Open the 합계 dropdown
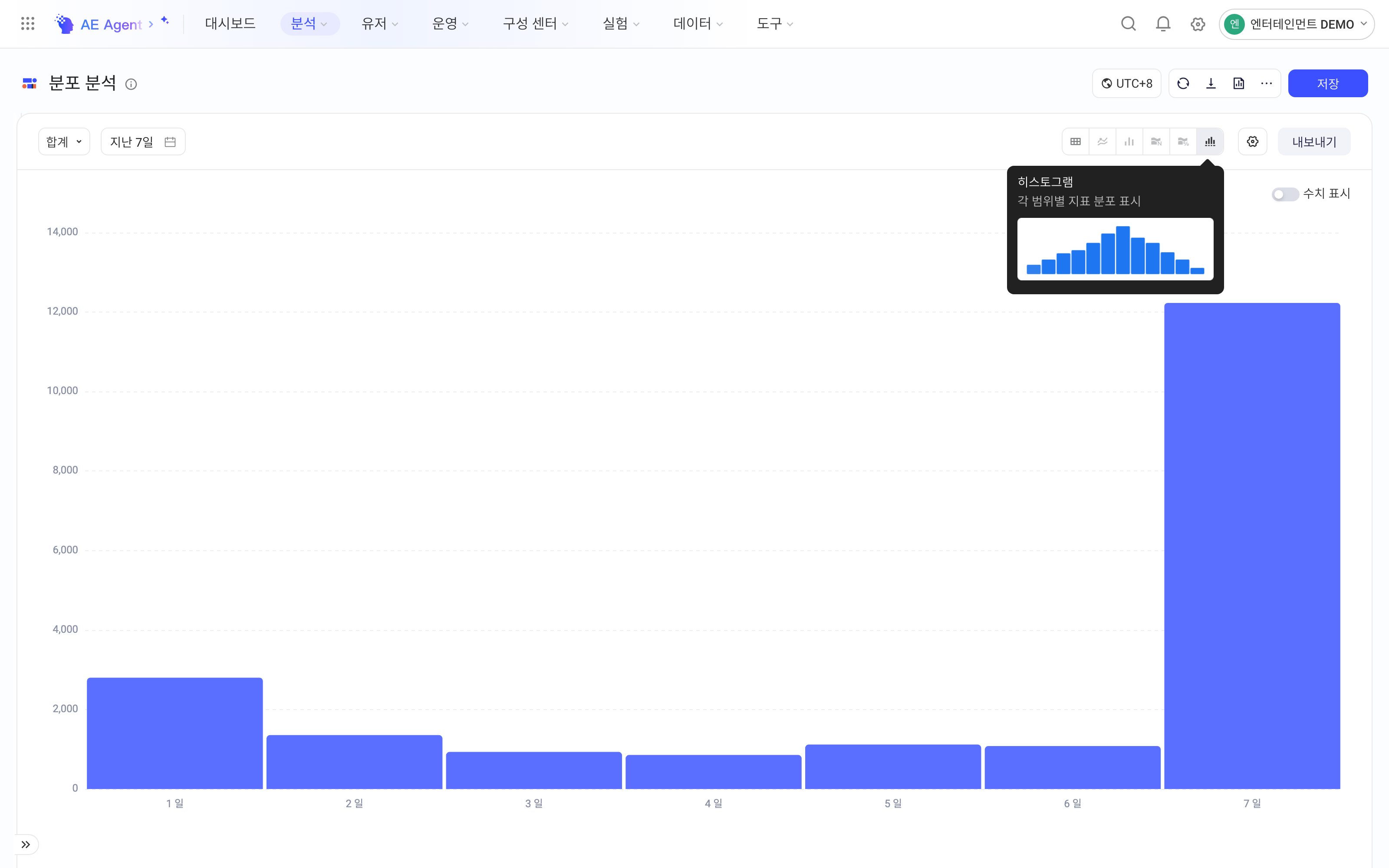Viewport: 1389px width, 868px height. [x=64, y=142]
